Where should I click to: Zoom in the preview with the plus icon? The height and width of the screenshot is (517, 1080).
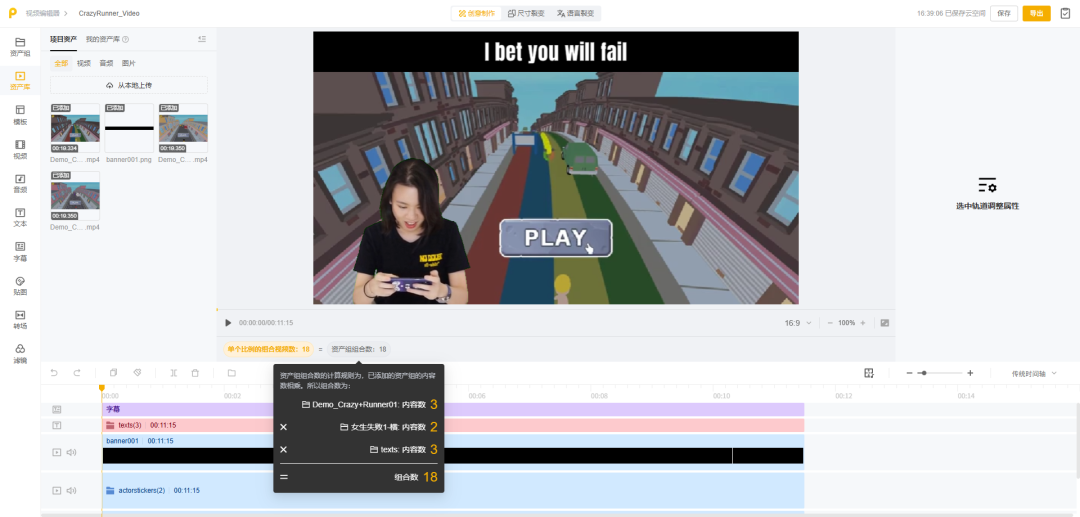863,323
